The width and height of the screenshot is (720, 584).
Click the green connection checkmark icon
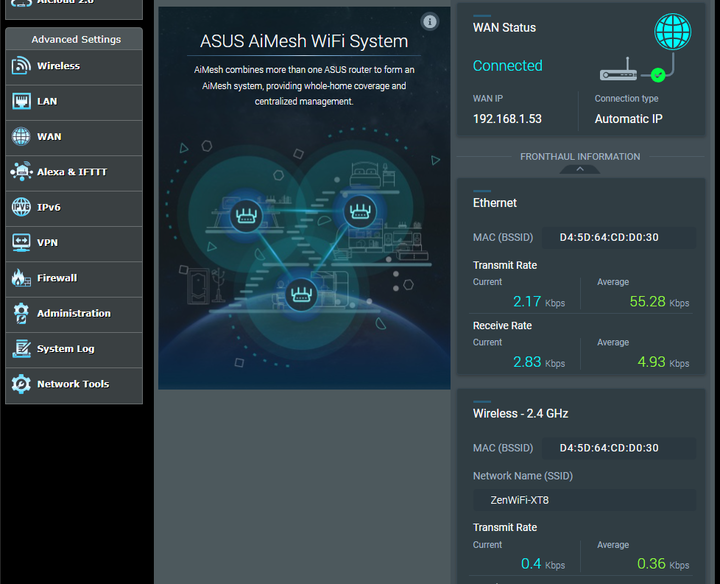[x=658, y=74]
